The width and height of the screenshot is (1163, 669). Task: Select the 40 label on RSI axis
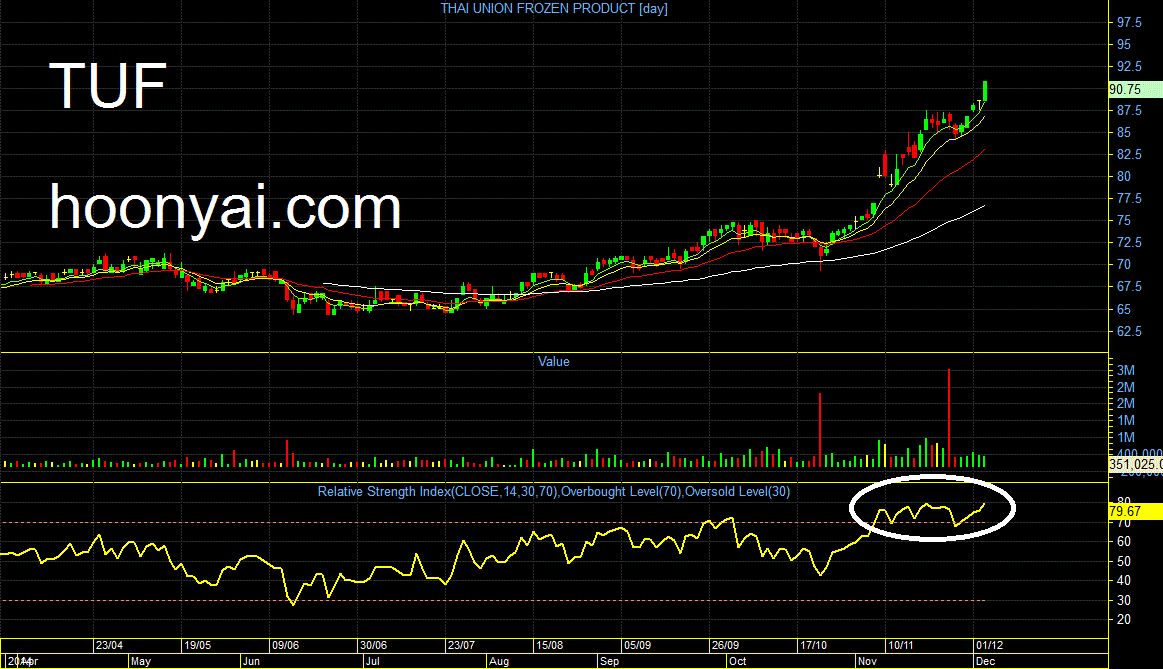(x=1124, y=581)
